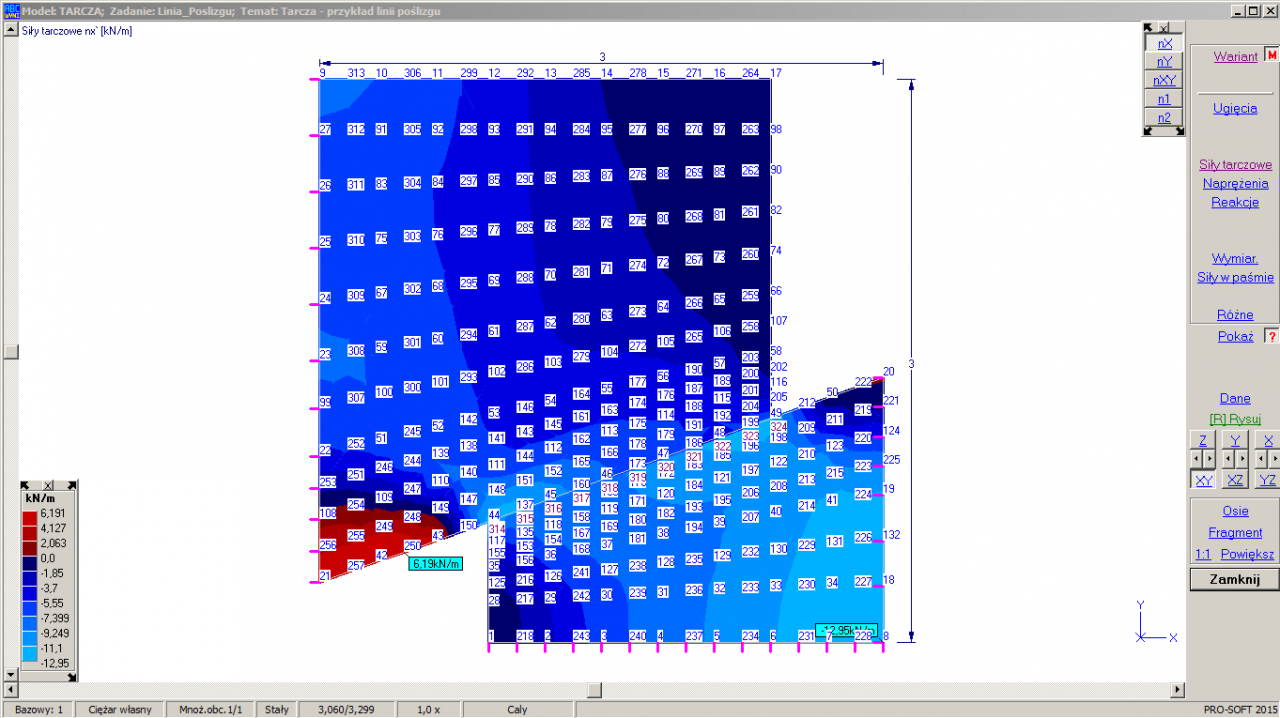Viewport: 1280px width, 718px height.
Task: Click the horizontal scrollbar thumb at bottom
Action: (594, 690)
